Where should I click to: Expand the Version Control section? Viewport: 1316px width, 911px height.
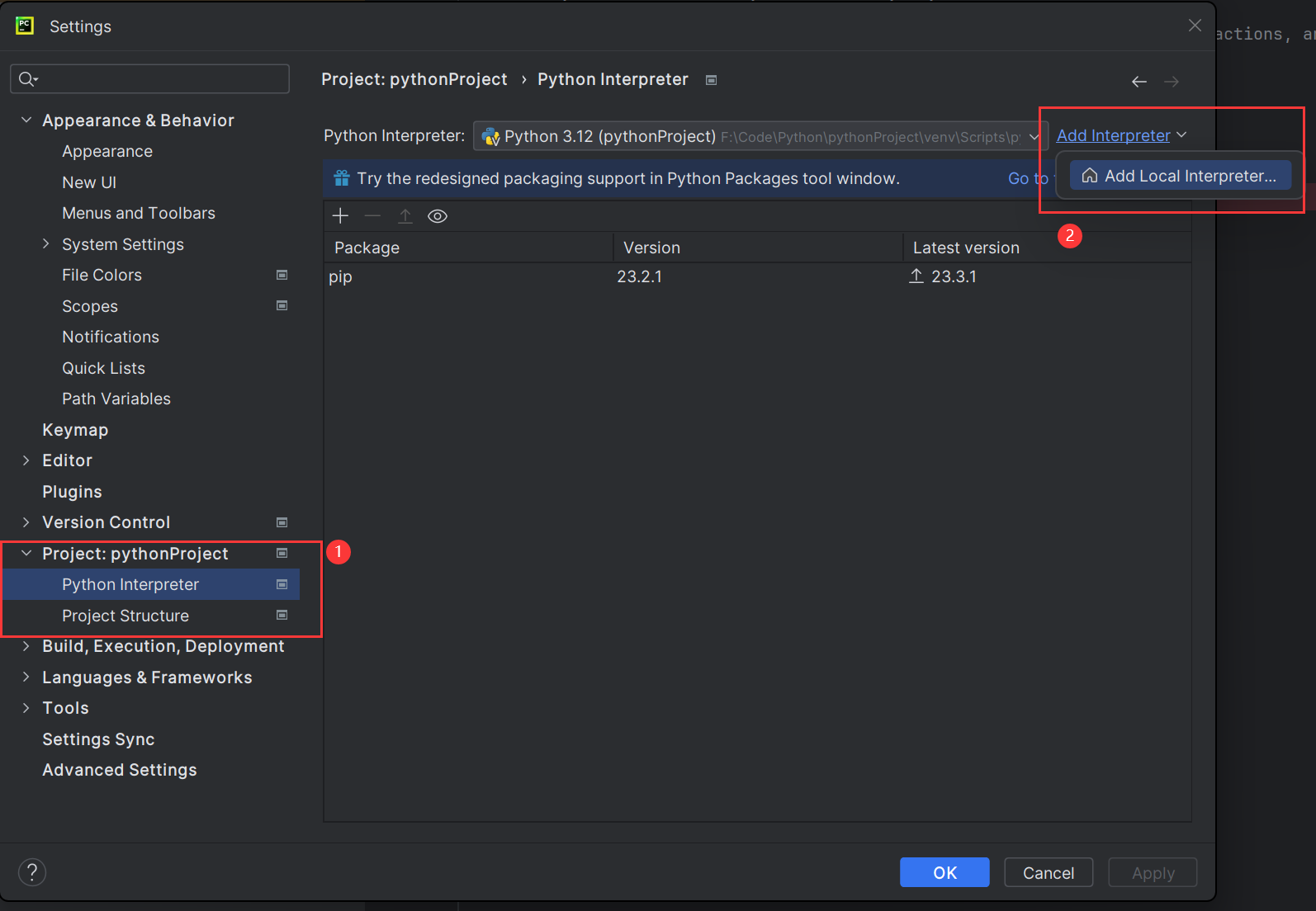[26, 522]
